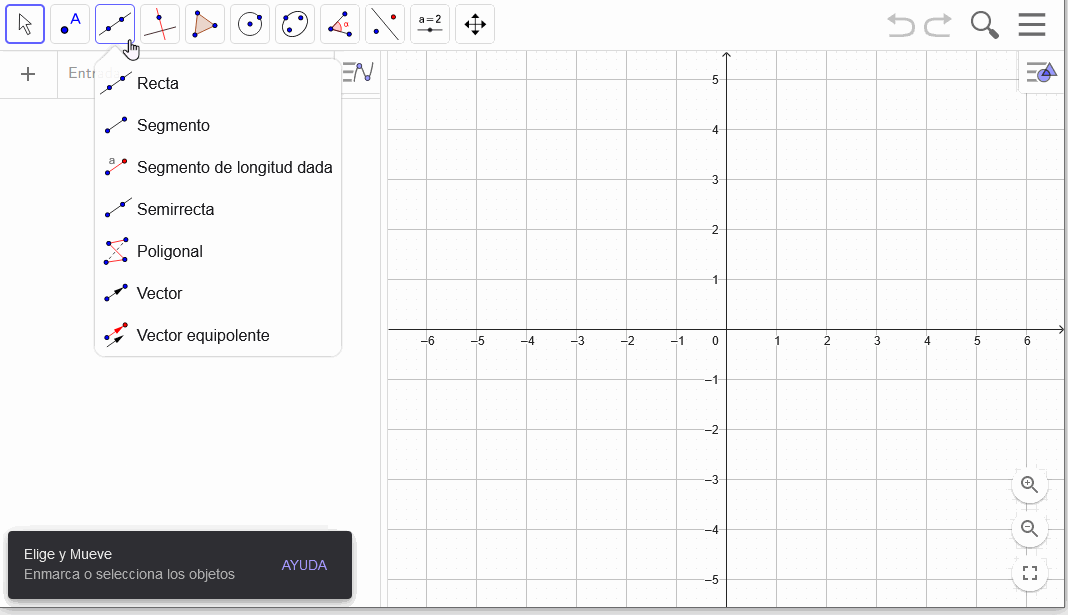Choose Recta from the tool menu
Viewport: 1068px width, 615px height.
pyautogui.click(x=218, y=84)
